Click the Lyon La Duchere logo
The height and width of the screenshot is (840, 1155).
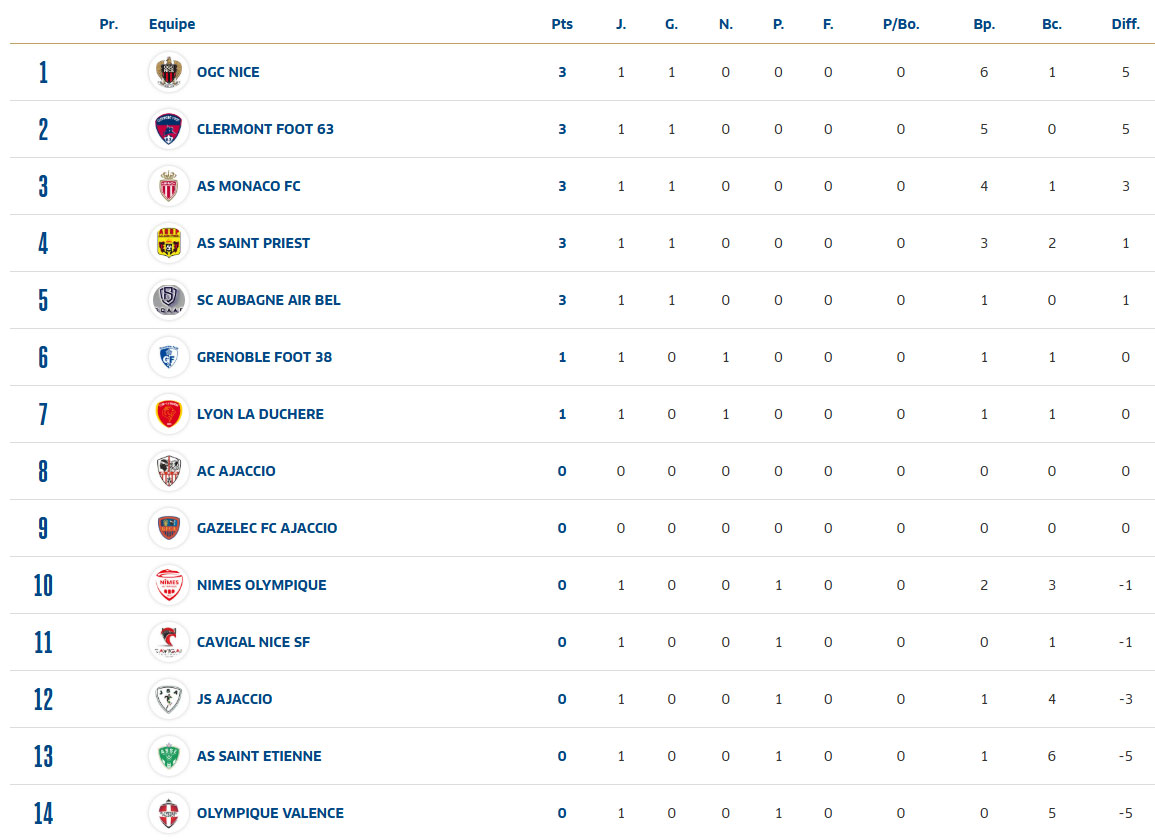pyautogui.click(x=168, y=414)
